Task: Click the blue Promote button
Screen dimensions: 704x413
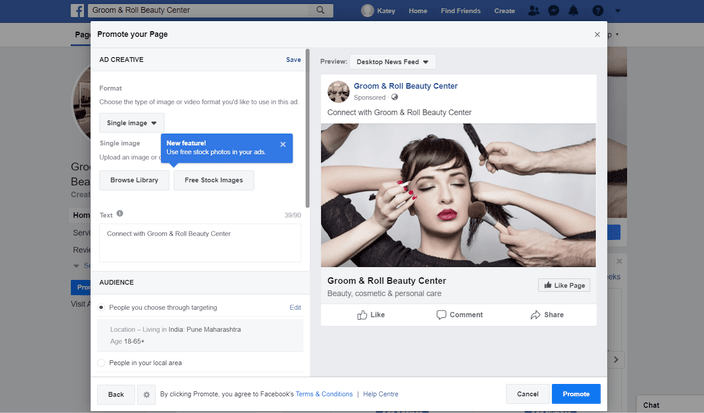Action: [x=576, y=394]
